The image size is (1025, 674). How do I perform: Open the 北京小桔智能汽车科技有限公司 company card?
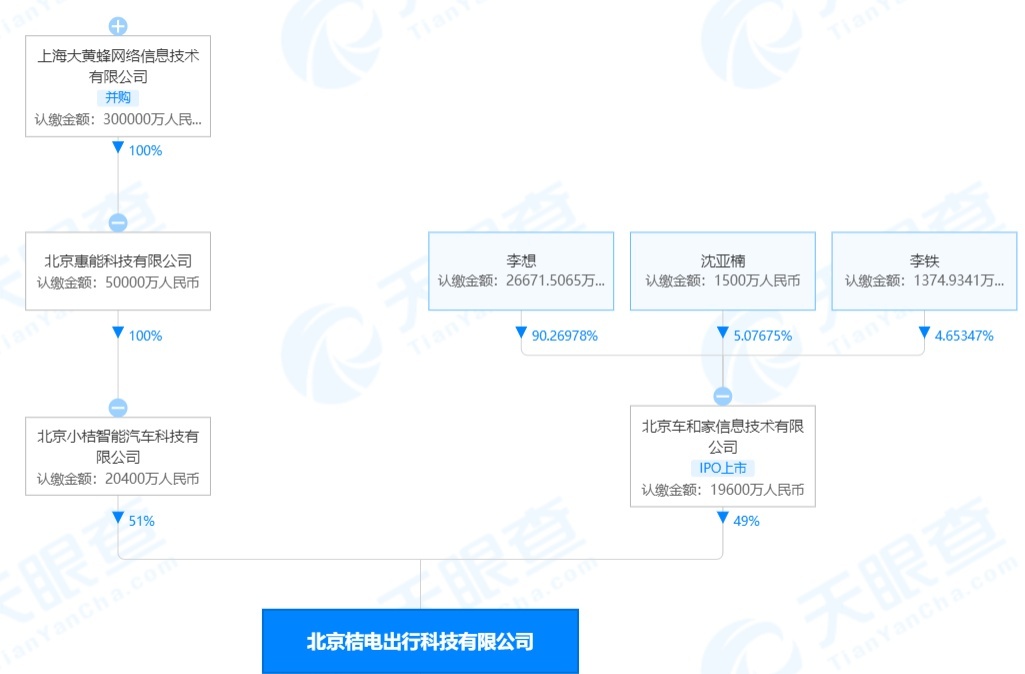coord(118,456)
